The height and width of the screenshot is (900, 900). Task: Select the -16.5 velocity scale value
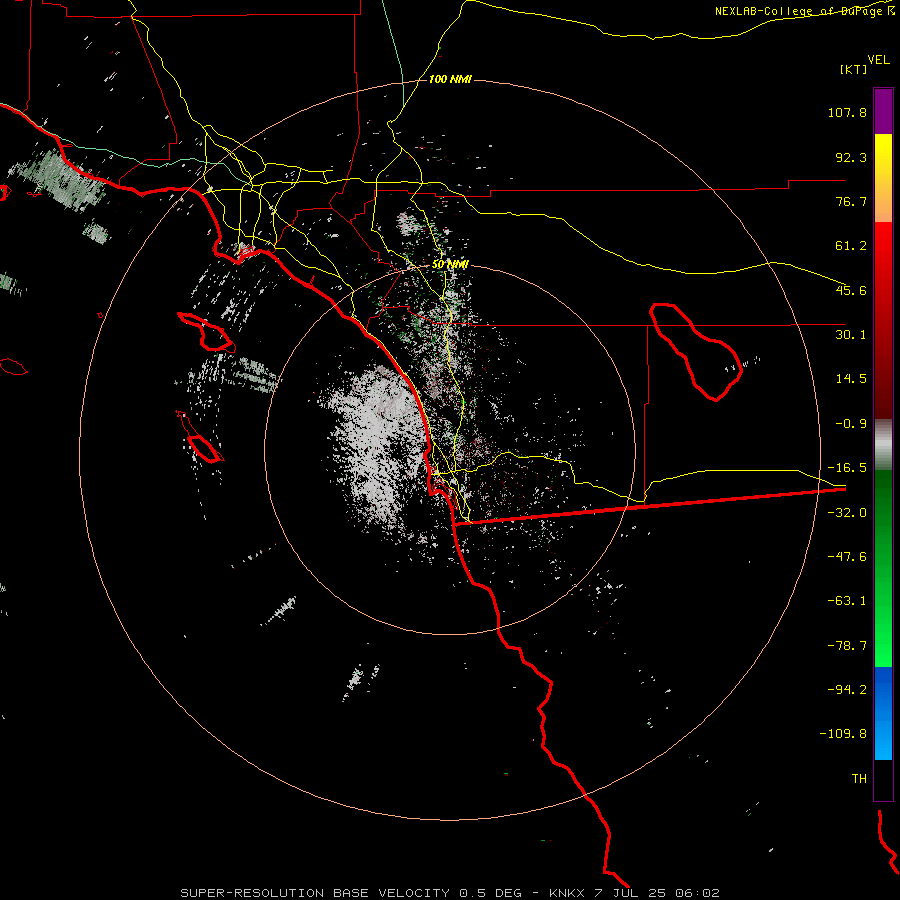point(847,468)
